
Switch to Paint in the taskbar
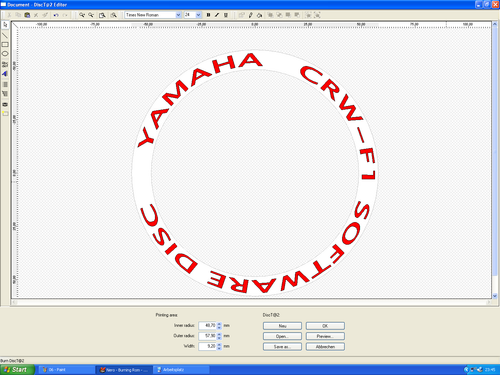[x=67, y=370]
